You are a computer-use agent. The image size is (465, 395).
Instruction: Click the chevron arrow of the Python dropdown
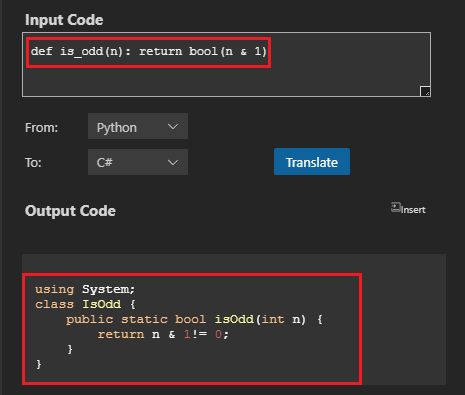click(x=173, y=127)
